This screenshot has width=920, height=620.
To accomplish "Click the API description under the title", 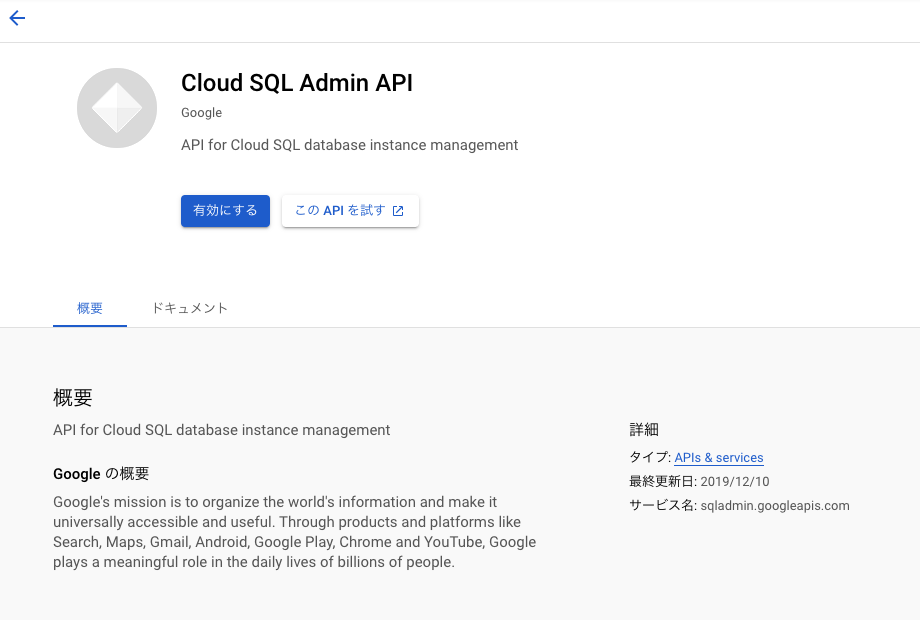I will 348,145.
